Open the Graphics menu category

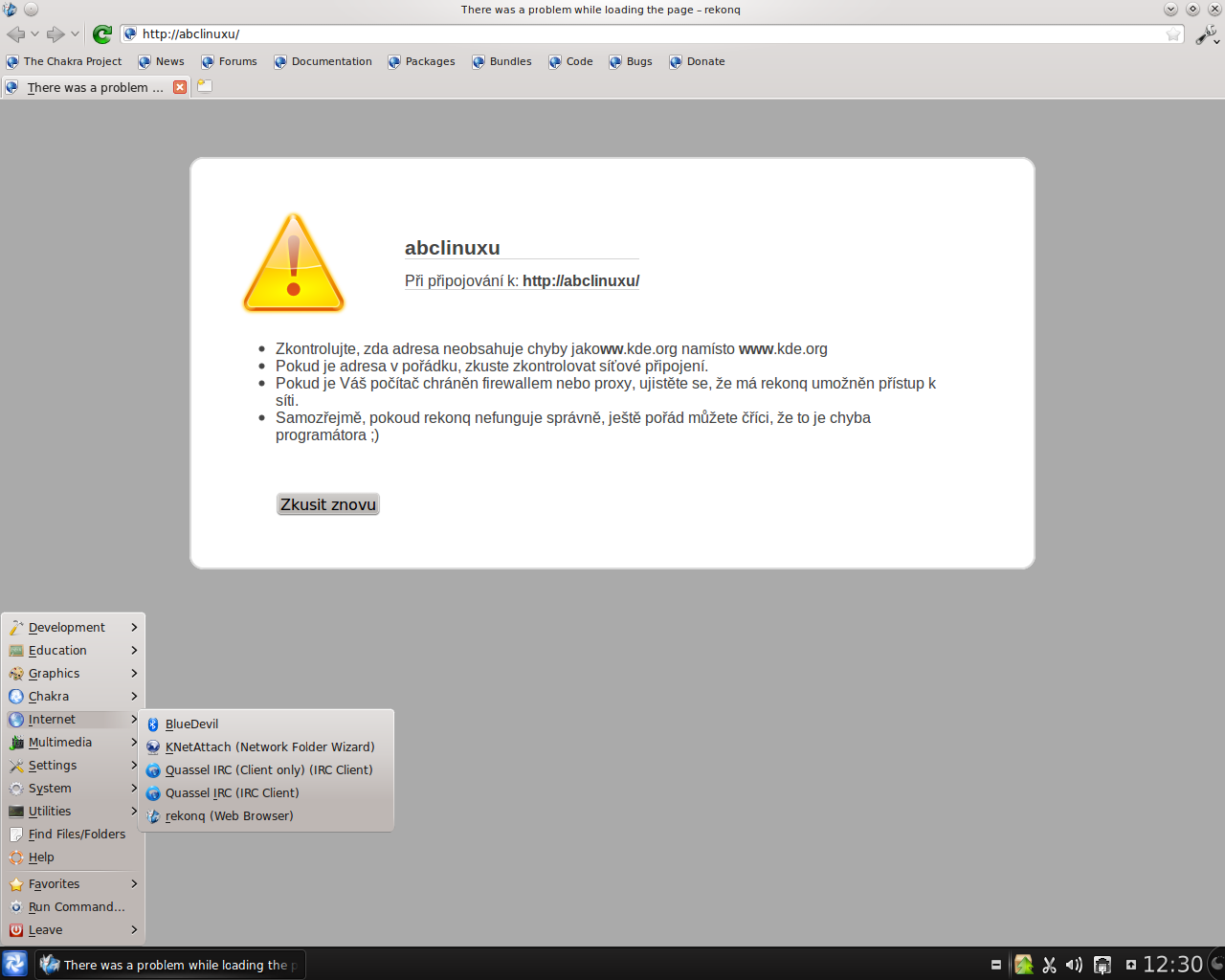pyautogui.click(x=73, y=674)
